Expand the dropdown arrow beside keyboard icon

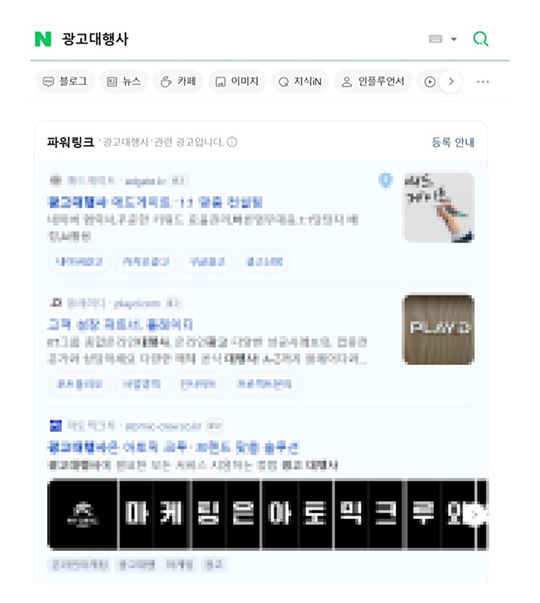(454, 39)
